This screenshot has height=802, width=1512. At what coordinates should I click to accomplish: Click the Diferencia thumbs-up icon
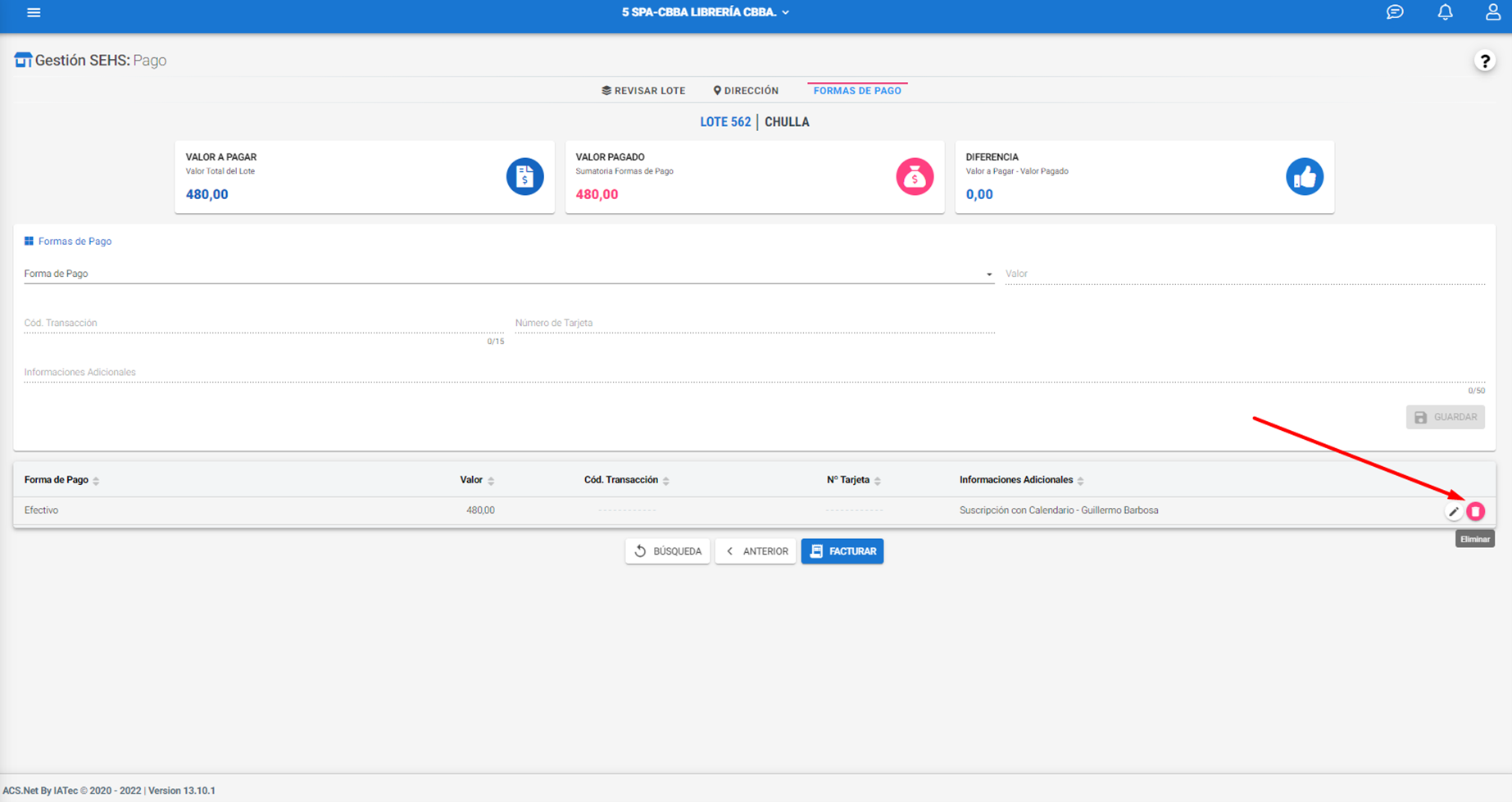[x=1305, y=177]
